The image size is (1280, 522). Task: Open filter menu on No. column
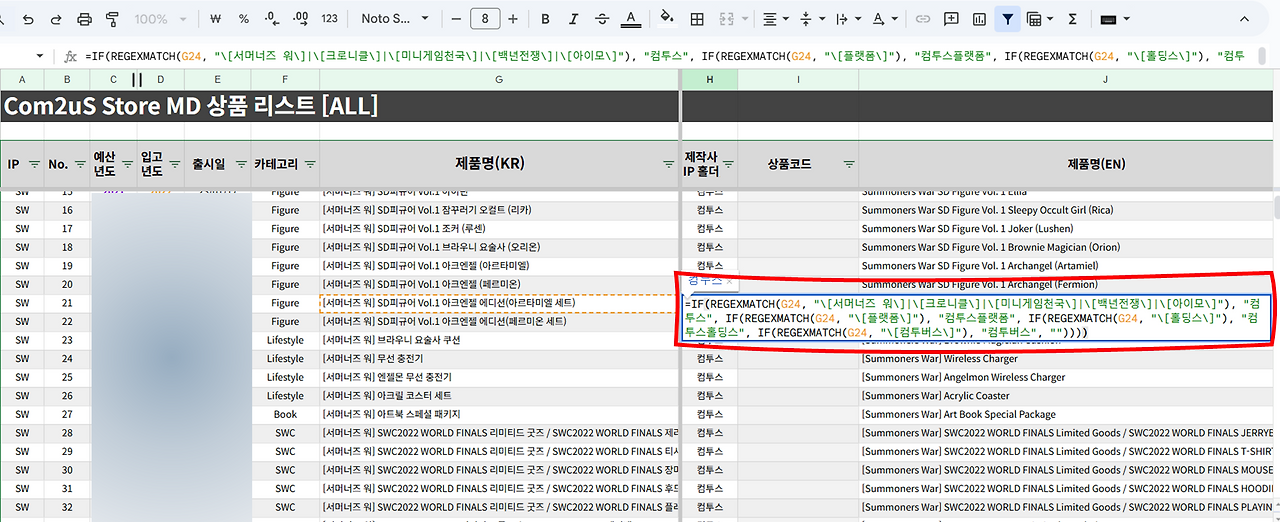pyautogui.click(x=80, y=164)
